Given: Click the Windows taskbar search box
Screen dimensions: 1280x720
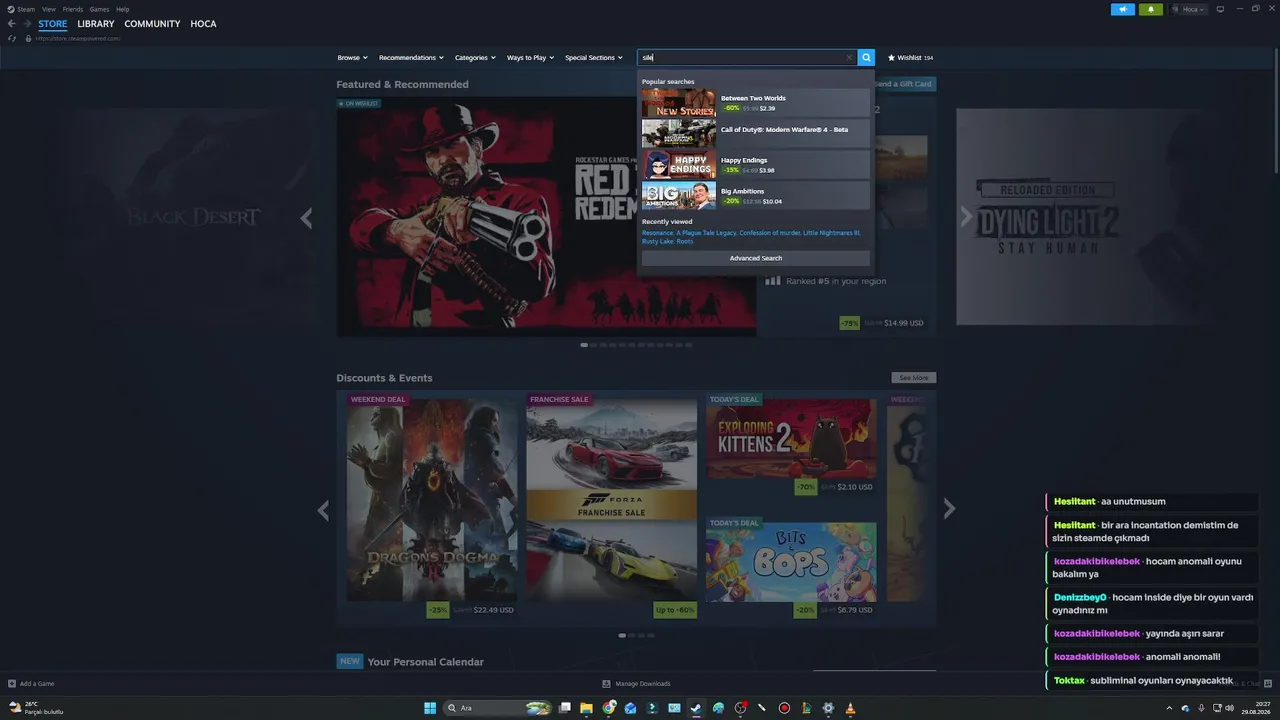Looking at the screenshot, I should point(498,708).
